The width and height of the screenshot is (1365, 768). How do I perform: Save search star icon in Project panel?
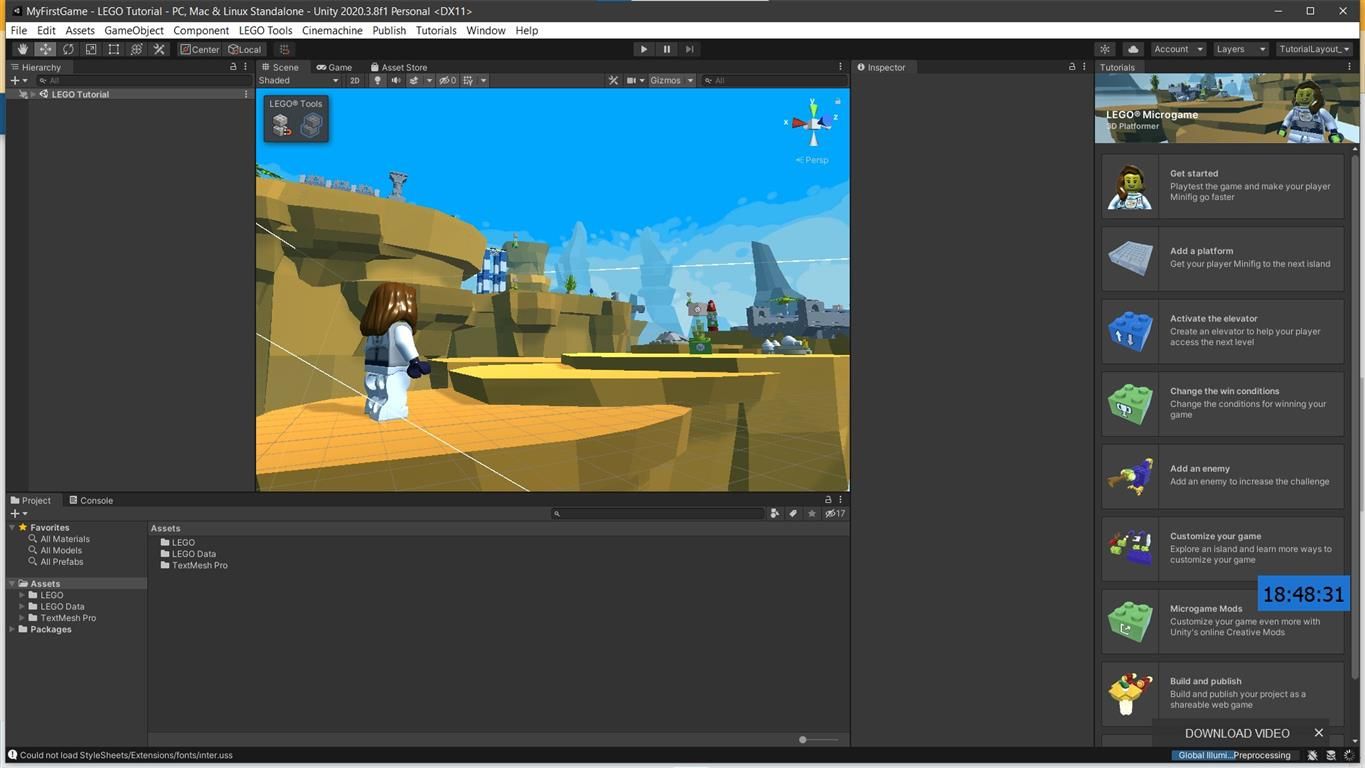click(x=812, y=514)
